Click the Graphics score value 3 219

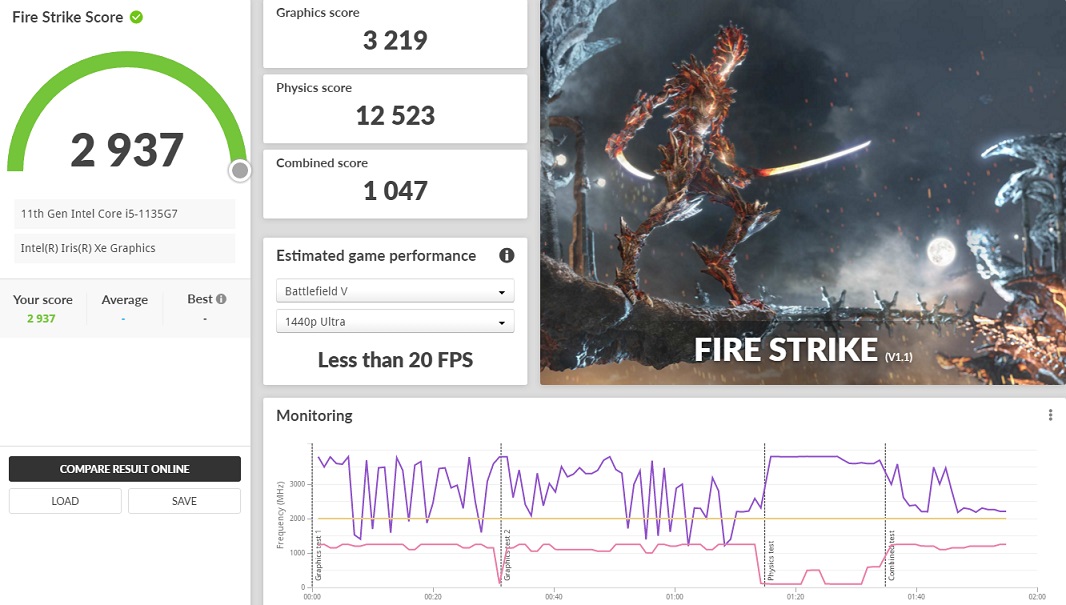point(395,41)
